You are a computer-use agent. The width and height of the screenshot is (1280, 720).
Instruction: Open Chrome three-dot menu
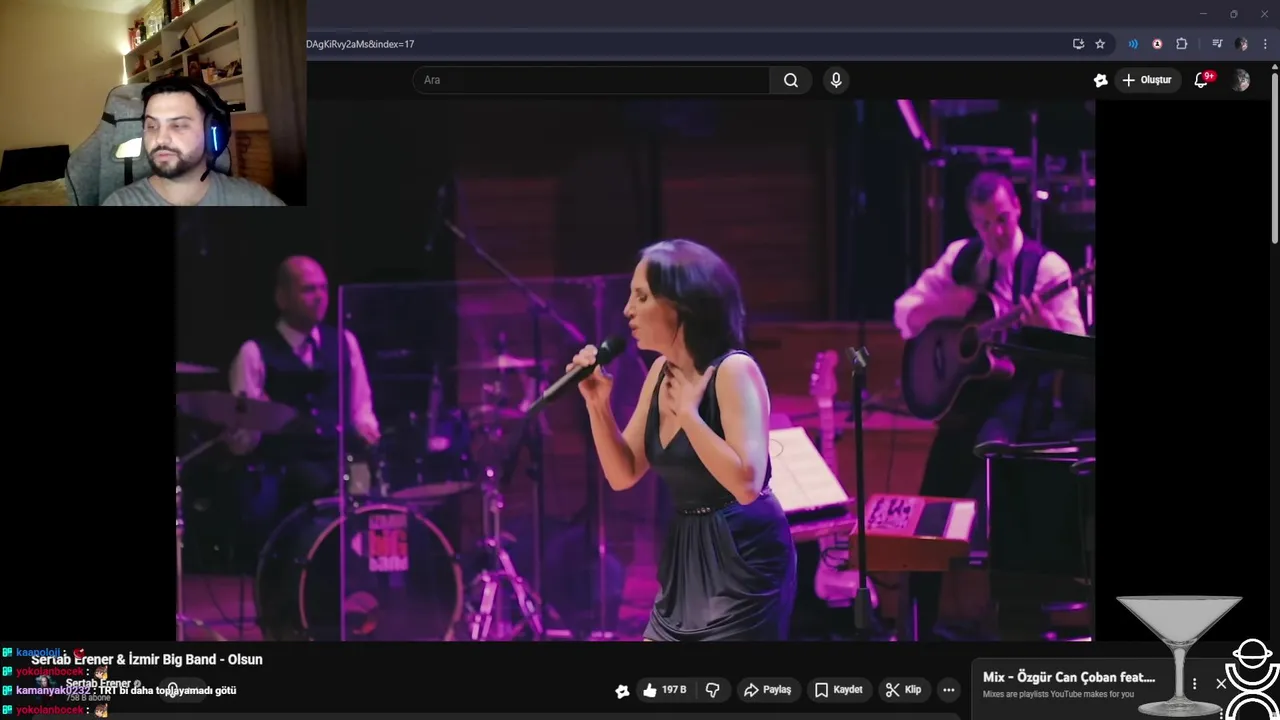1265,44
